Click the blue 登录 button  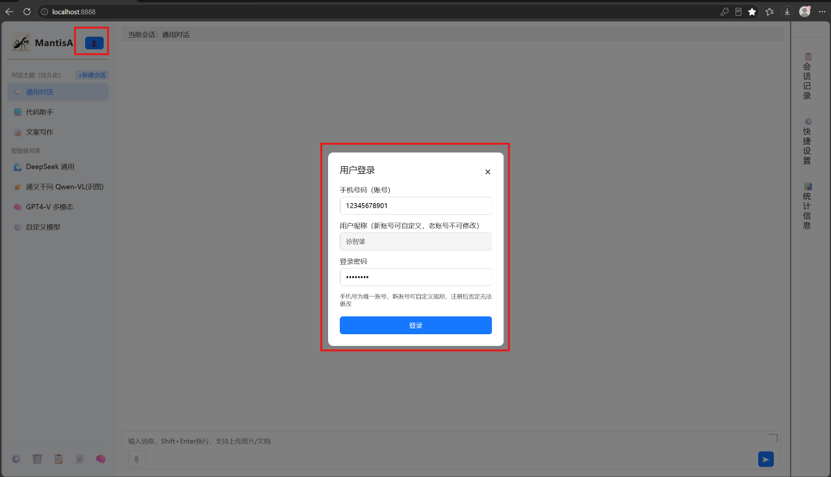tap(416, 325)
